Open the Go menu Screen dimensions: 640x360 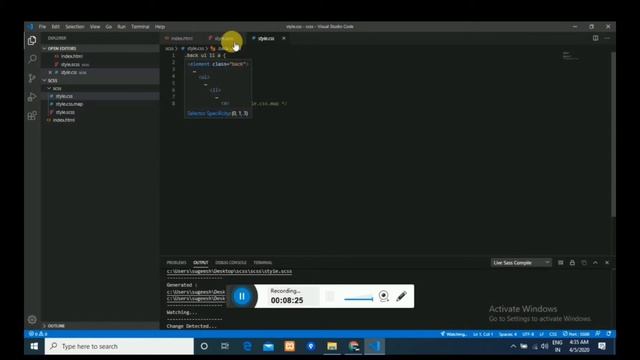[109, 27]
